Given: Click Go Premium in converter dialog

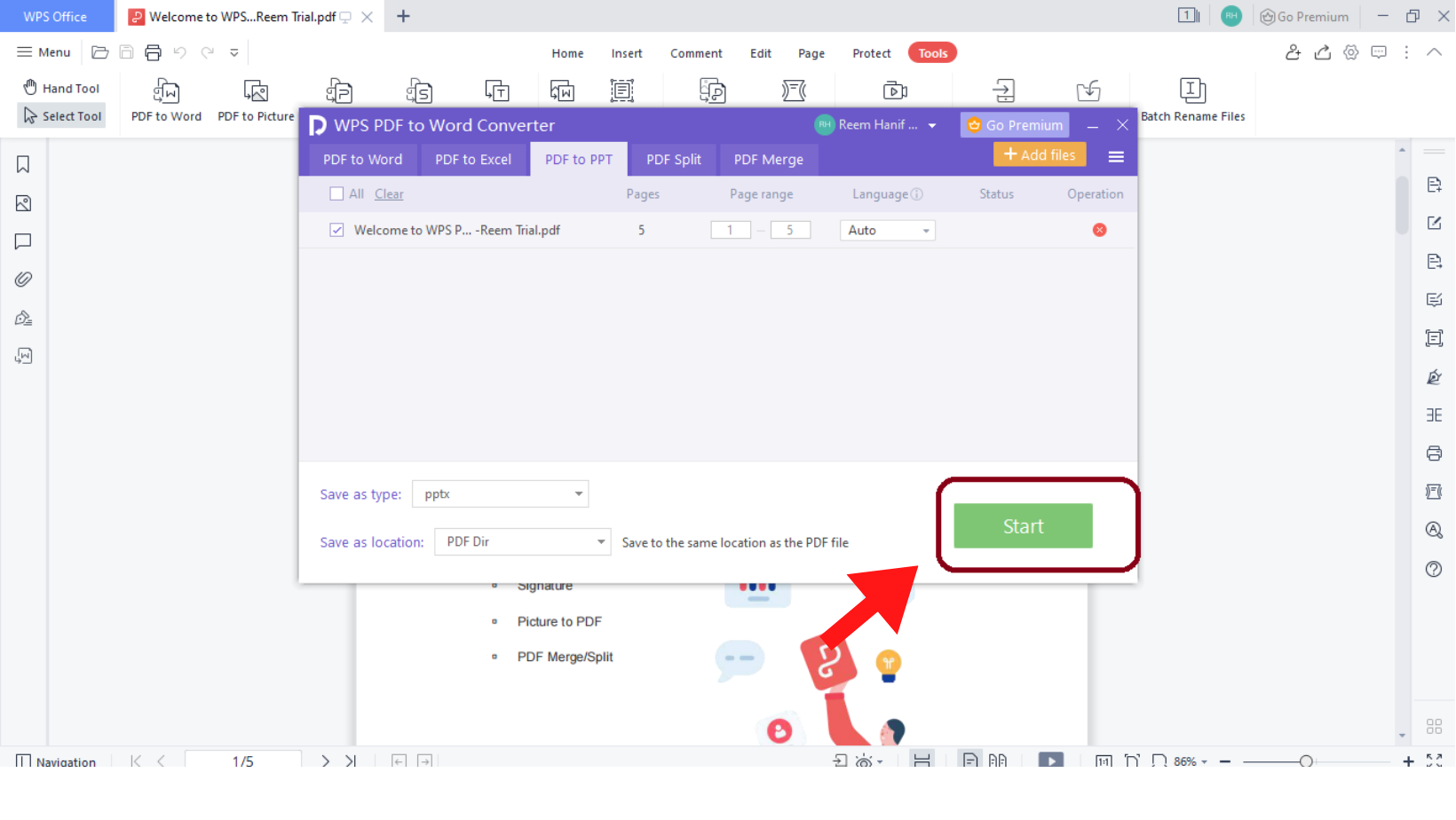Looking at the screenshot, I should (1015, 125).
